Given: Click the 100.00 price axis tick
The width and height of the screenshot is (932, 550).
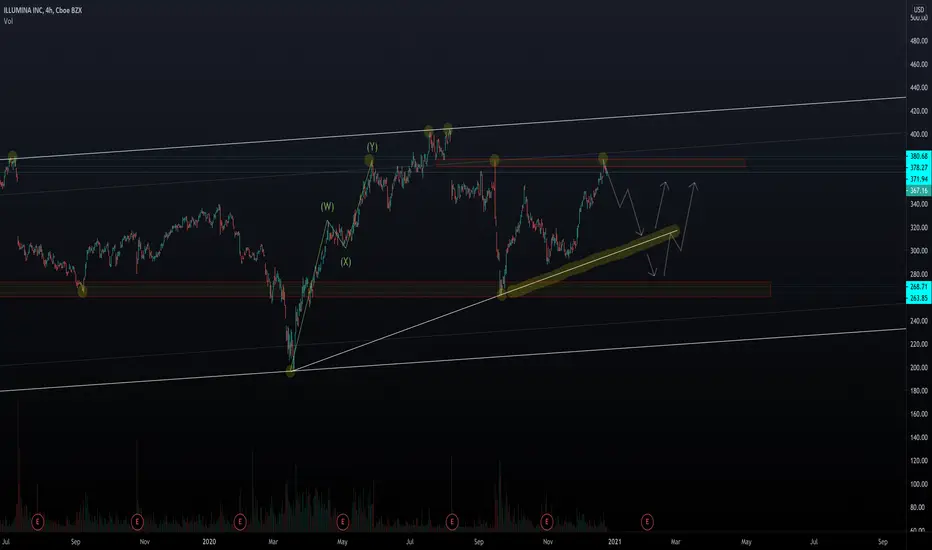Looking at the screenshot, I should tap(919, 484).
